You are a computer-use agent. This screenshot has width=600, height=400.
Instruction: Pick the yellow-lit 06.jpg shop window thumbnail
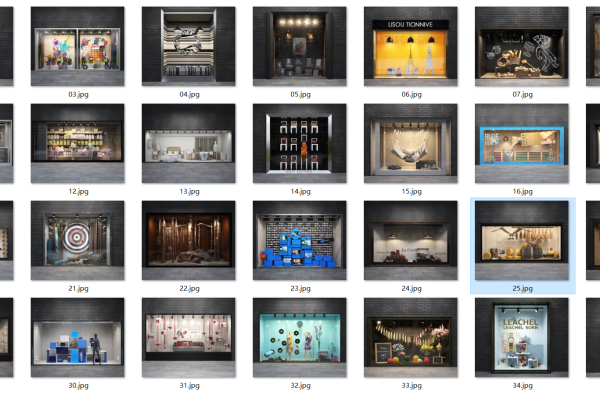coord(410,47)
